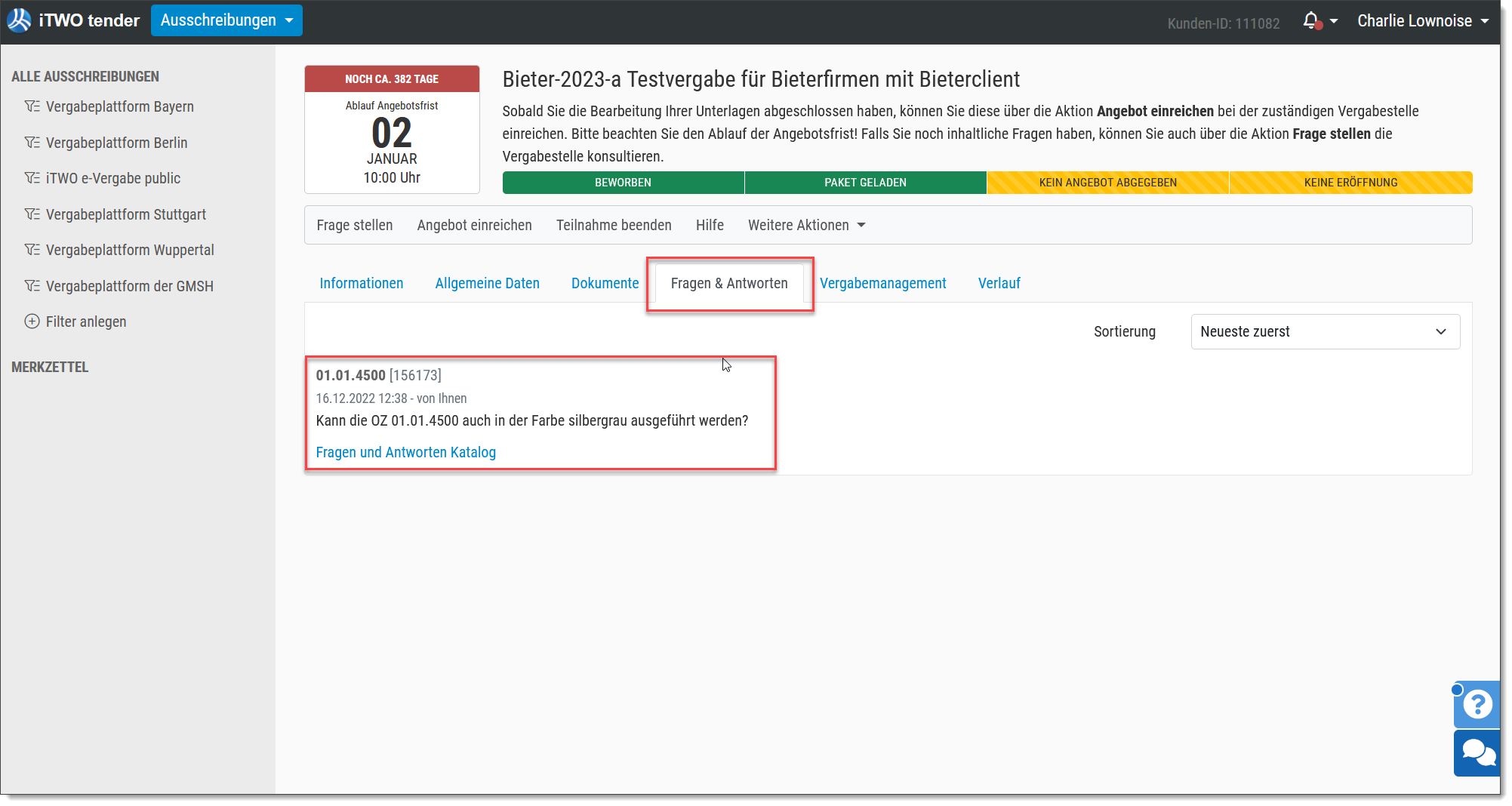Select iTWO e-Vergabe public filter

point(113,178)
